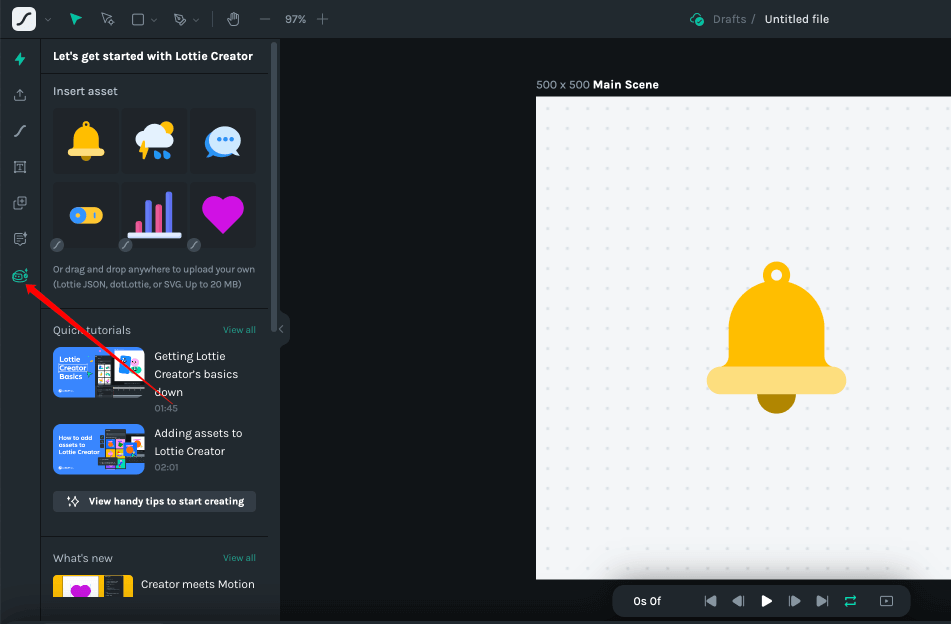Click the zoom in plus icon
Viewport: 951px width, 624px height.
coord(322,19)
